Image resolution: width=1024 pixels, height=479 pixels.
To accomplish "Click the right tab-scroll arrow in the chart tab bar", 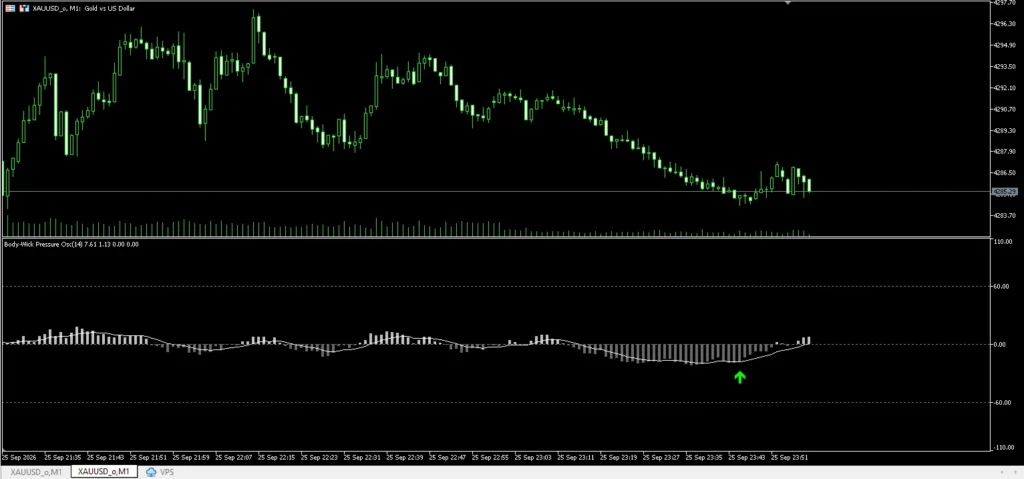I will (x=1016, y=472).
